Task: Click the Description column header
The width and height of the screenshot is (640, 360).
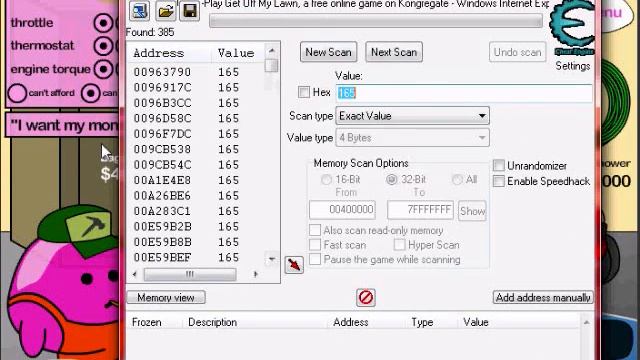Action: pyautogui.click(x=213, y=322)
